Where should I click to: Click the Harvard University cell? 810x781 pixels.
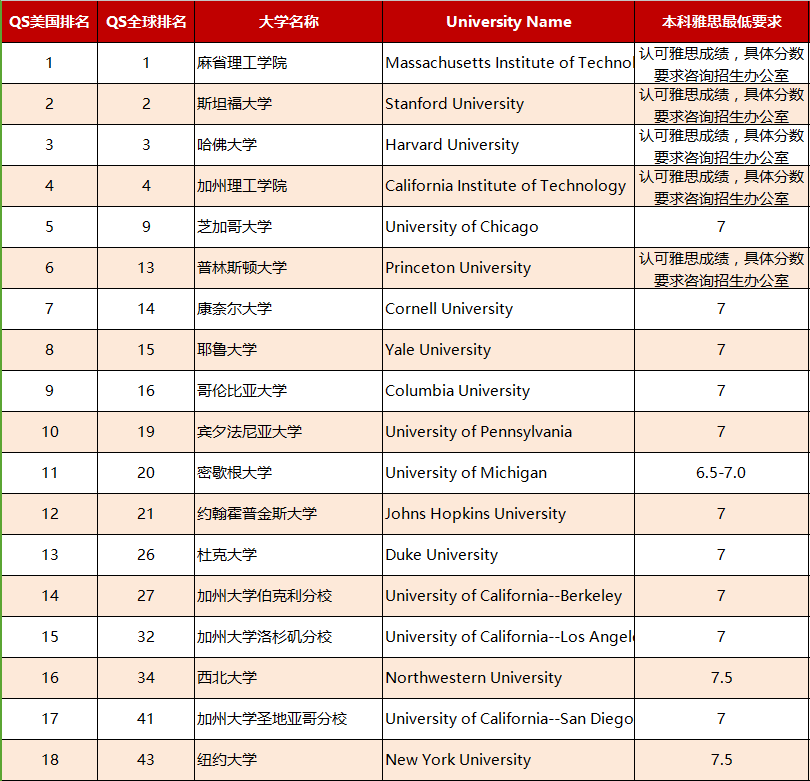508,145
